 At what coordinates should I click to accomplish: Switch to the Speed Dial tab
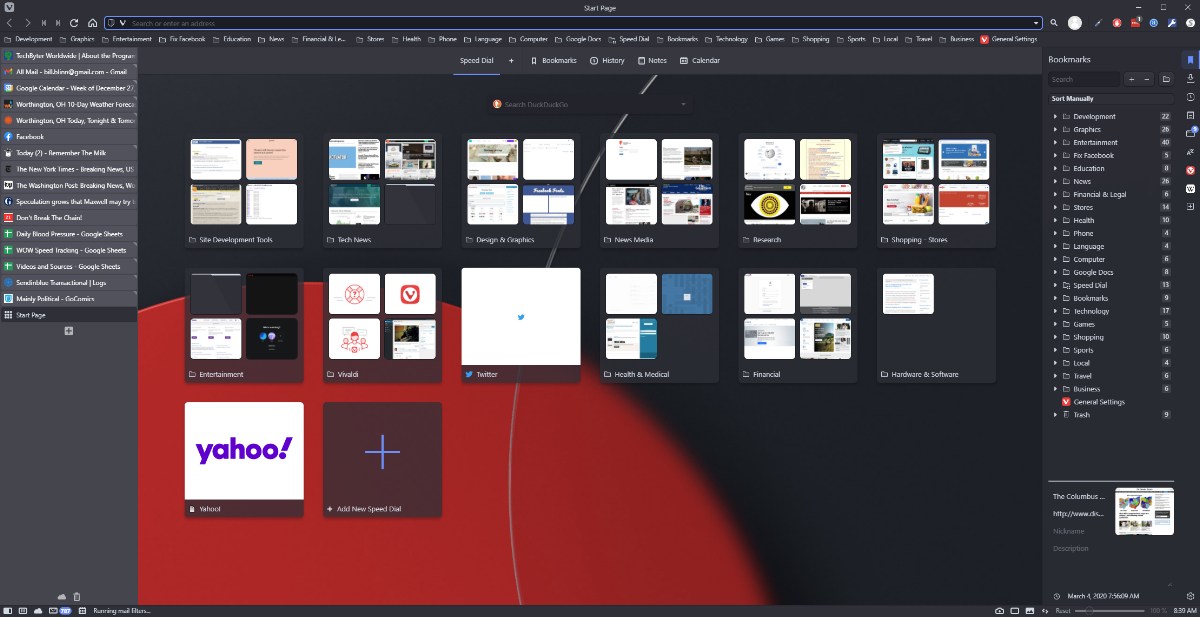tap(476, 61)
